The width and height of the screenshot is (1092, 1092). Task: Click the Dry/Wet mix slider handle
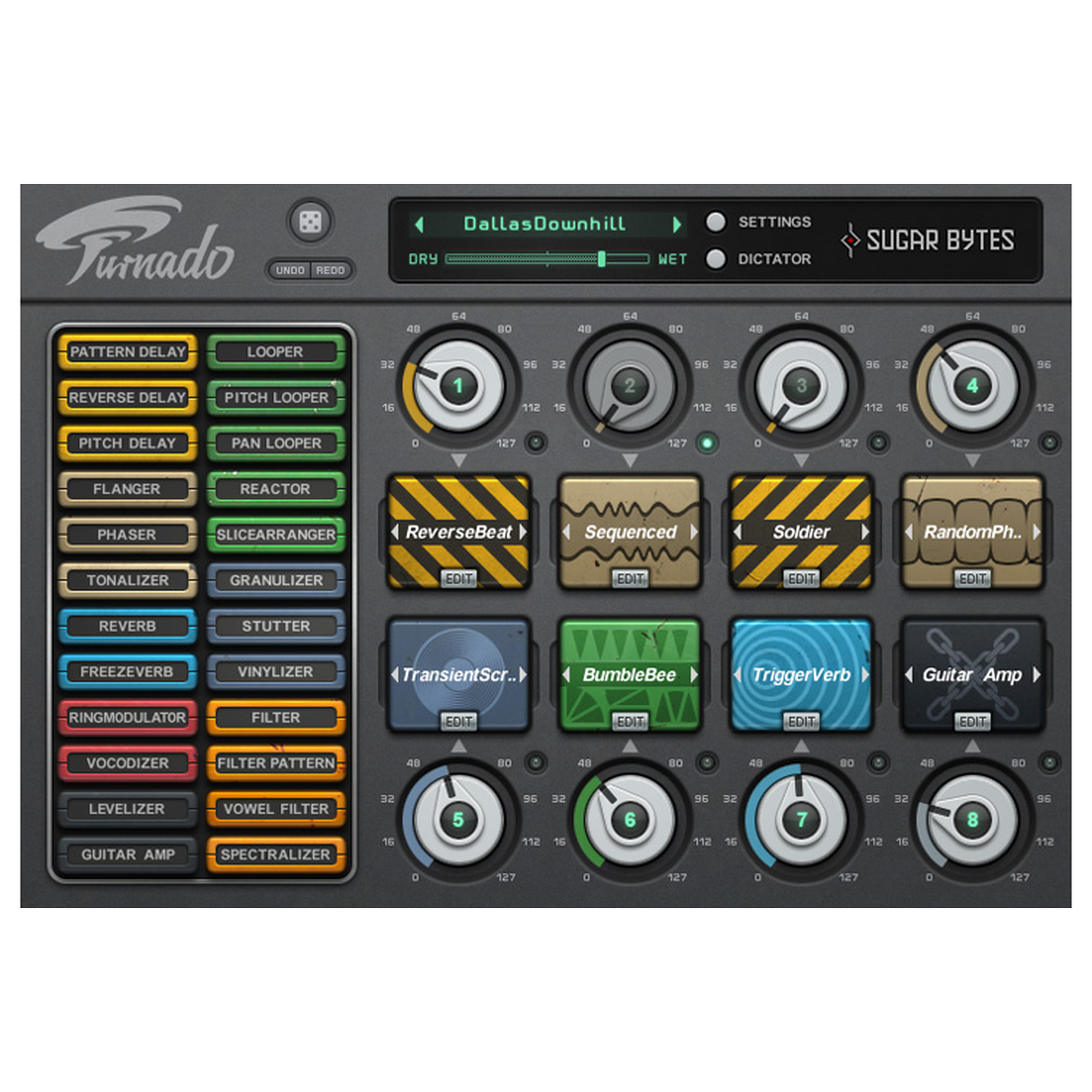(602, 259)
